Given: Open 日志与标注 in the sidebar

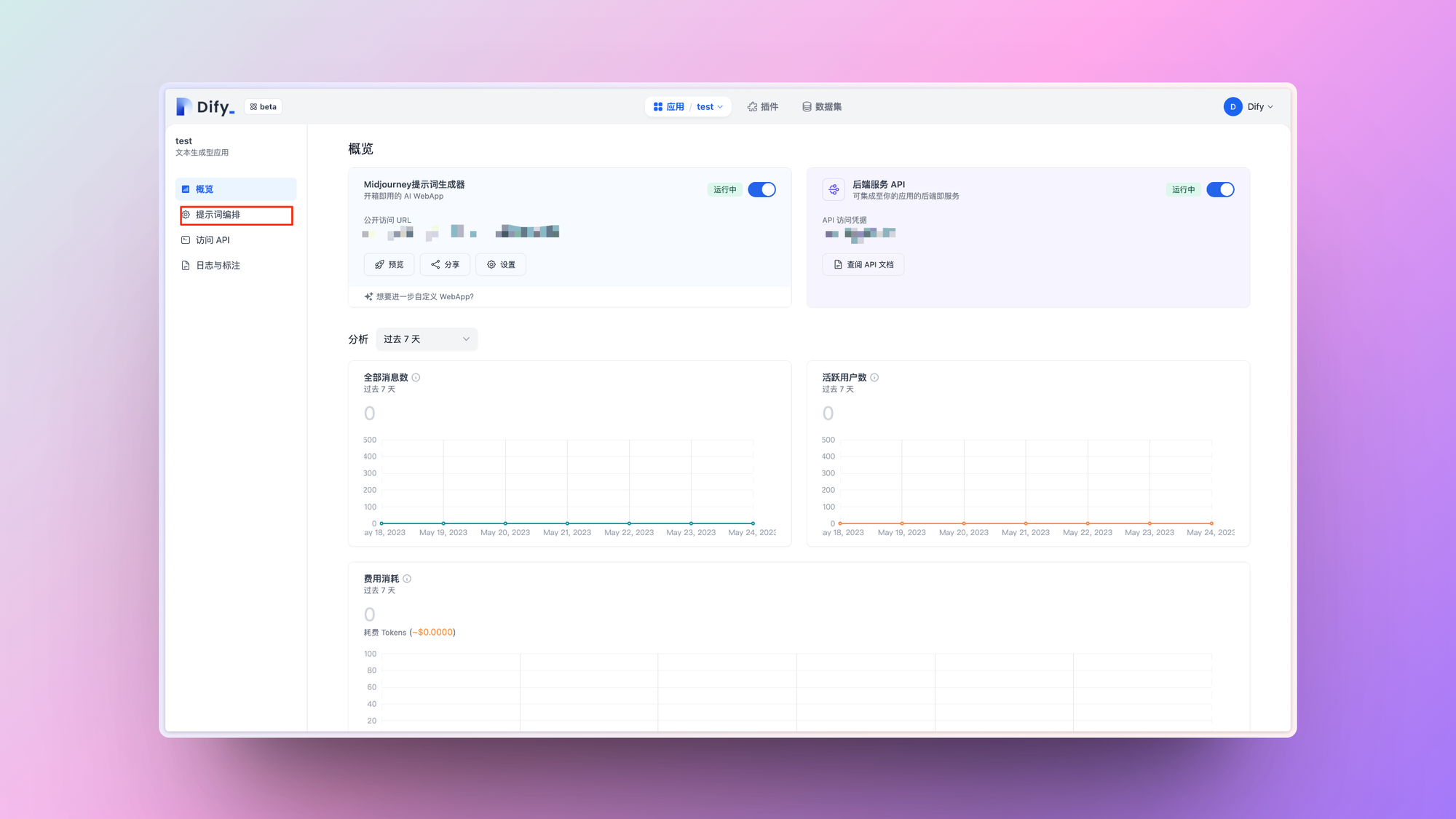Looking at the screenshot, I should (236, 265).
